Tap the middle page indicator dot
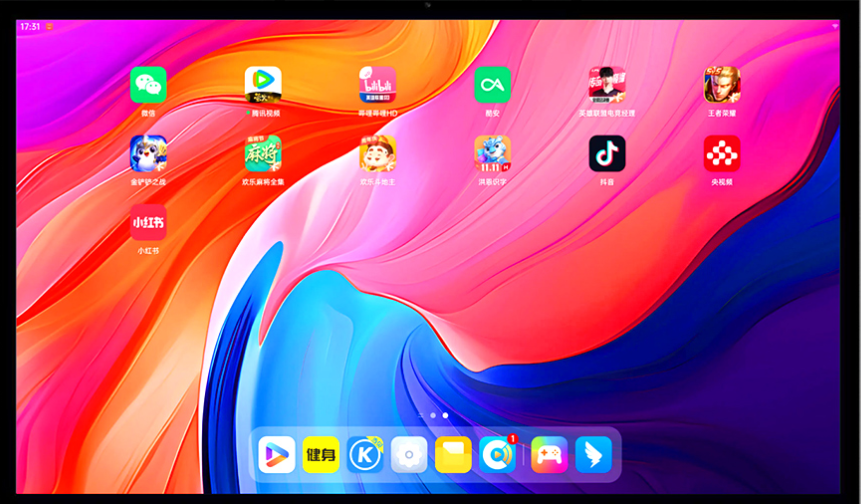Screen dimensions: 861x504 tap(432, 414)
